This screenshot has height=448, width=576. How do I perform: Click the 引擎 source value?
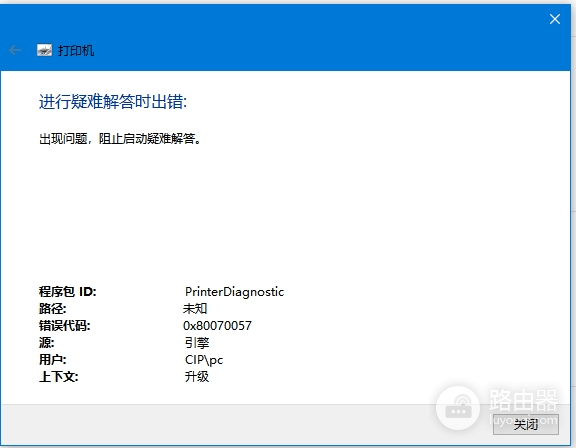tap(197, 343)
